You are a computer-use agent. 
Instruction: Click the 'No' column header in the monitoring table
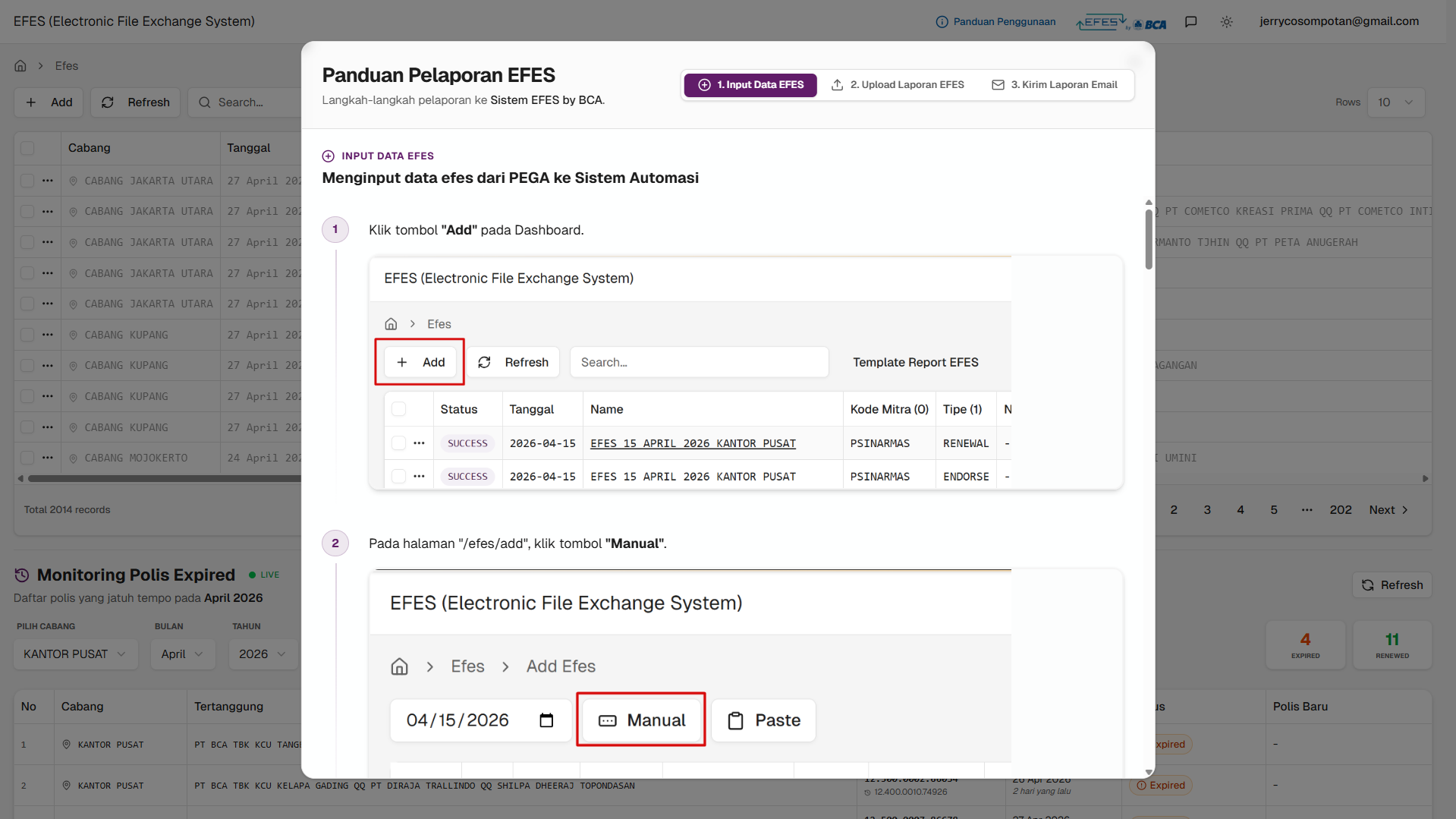point(29,707)
